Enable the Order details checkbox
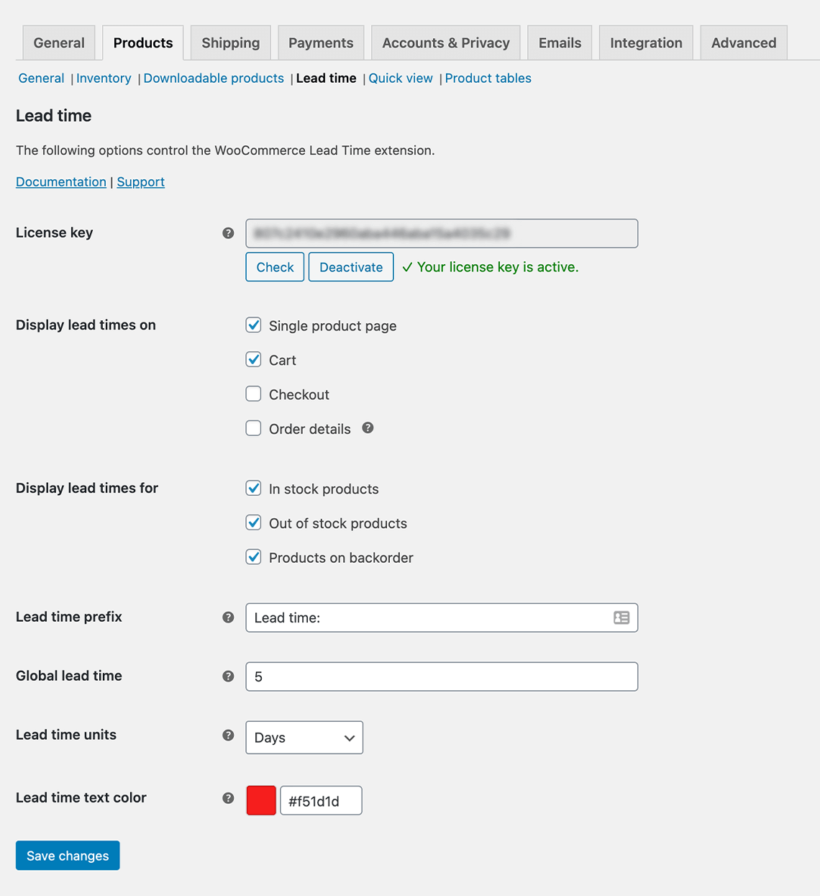The width and height of the screenshot is (820, 896). [253, 428]
